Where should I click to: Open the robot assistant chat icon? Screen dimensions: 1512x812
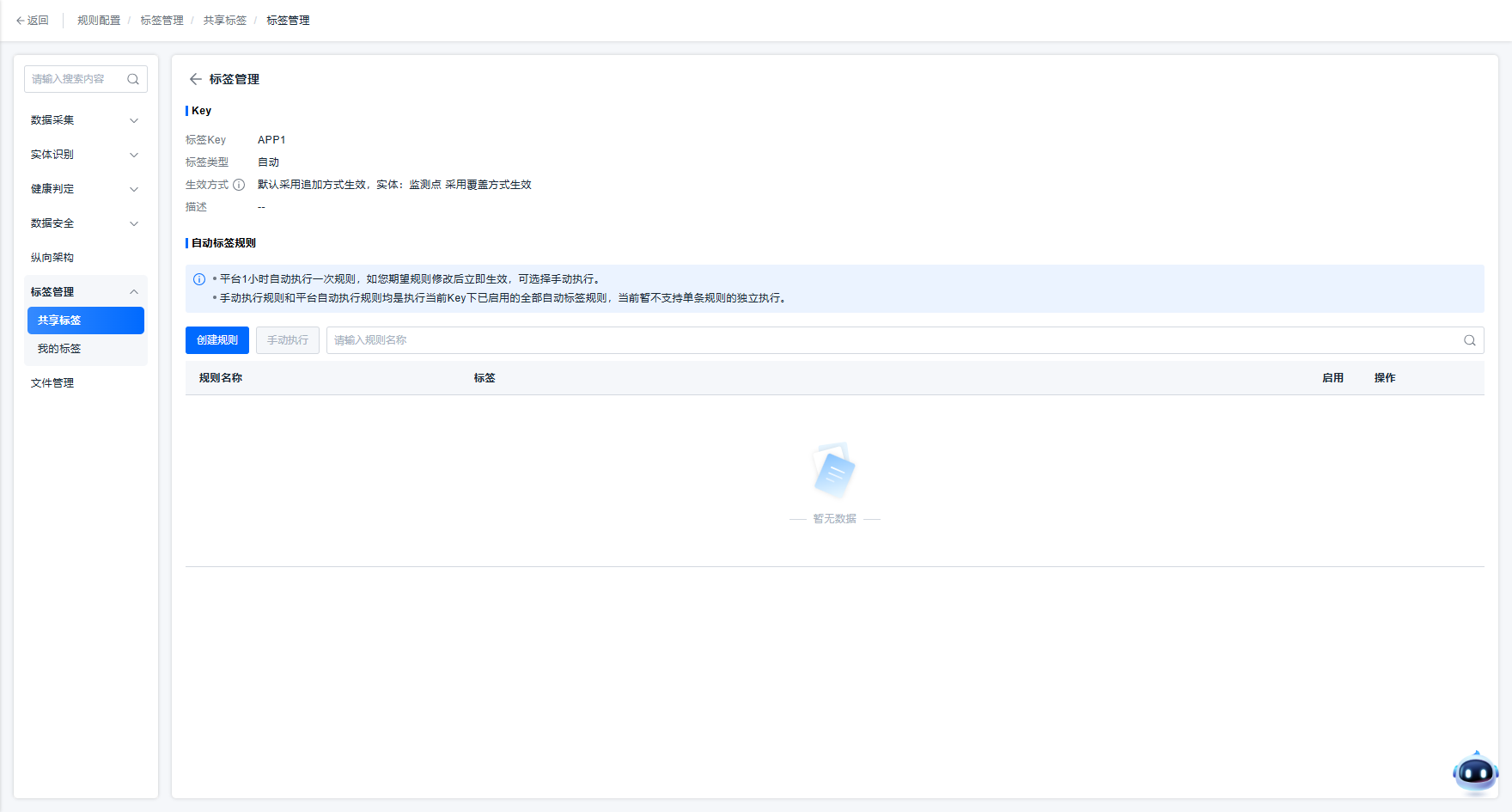(x=1475, y=773)
